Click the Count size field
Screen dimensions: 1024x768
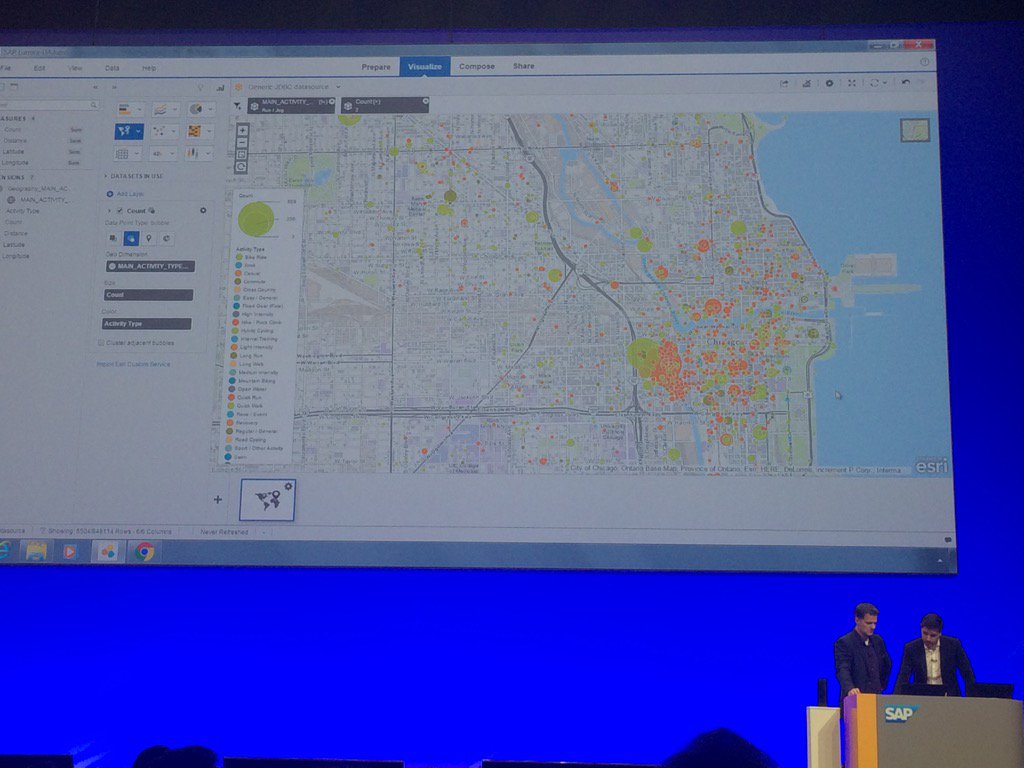pyautogui.click(x=148, y=295)
